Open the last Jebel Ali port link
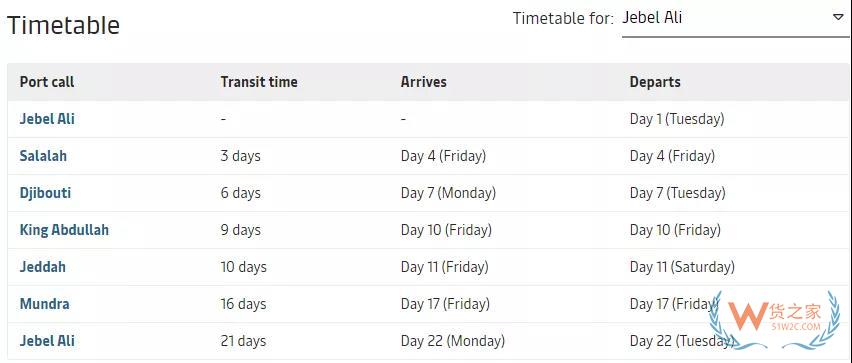The width and height of the screenshot is (852, 363). [47, 341]
